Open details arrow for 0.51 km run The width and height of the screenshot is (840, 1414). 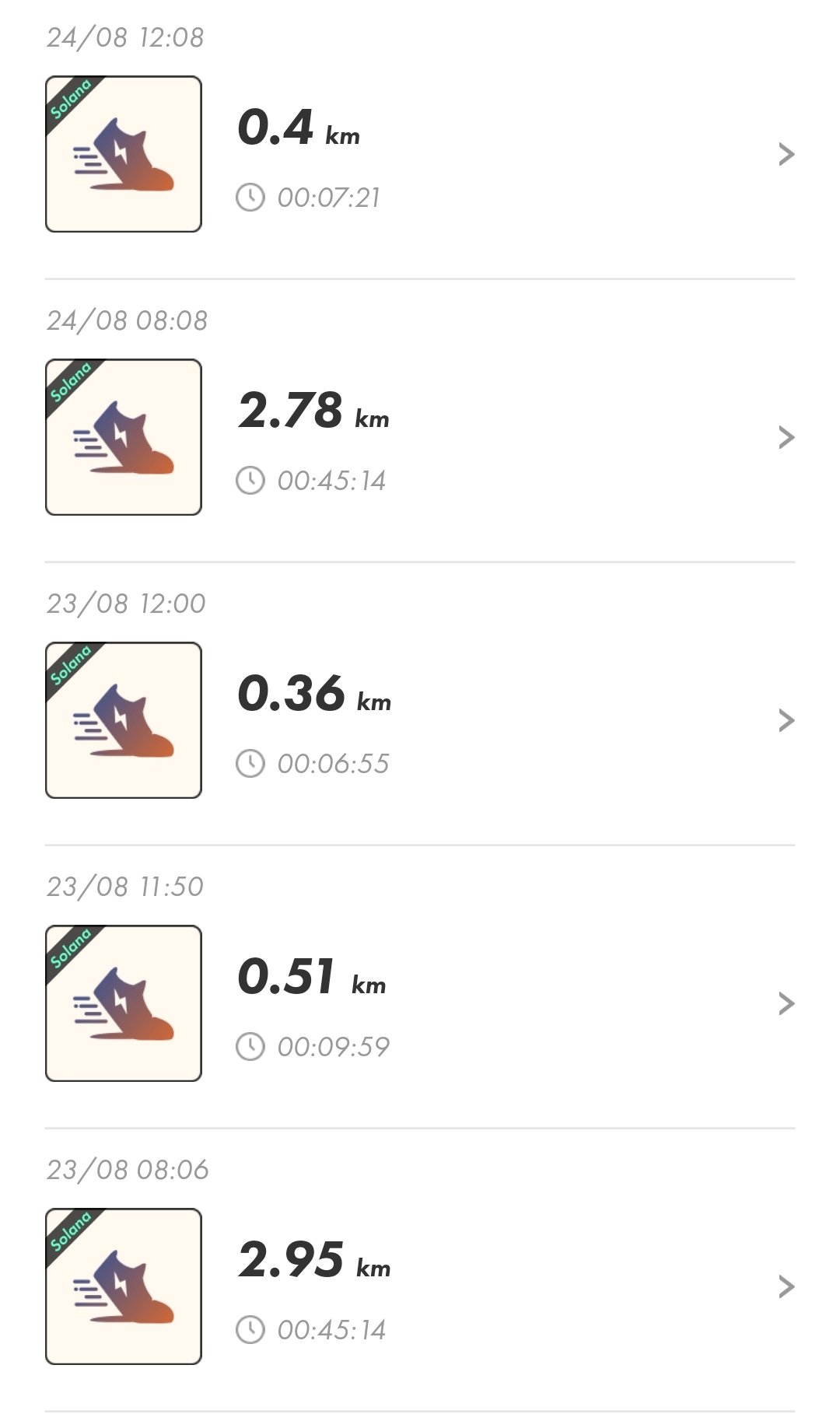point(786,1004)
